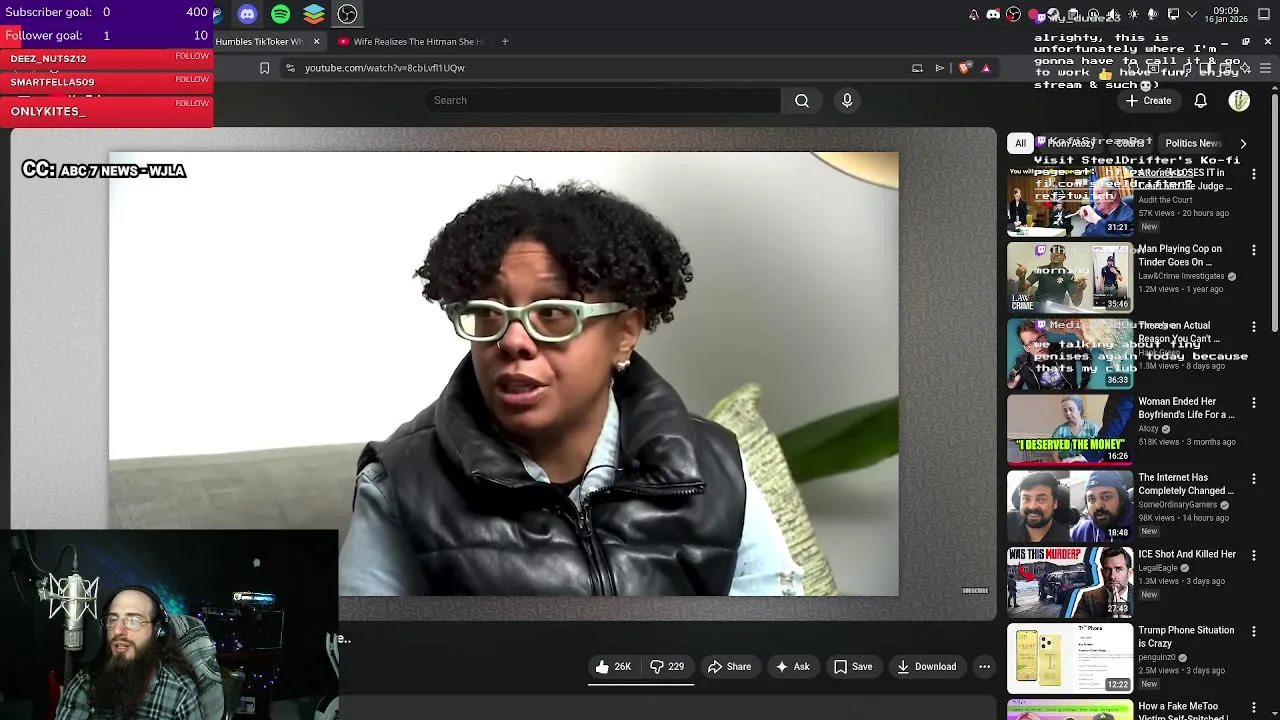Click the bookmark icon beside the URL
Image resolution: width=1280 pixels, height=720 pixels.
(264, 68)
